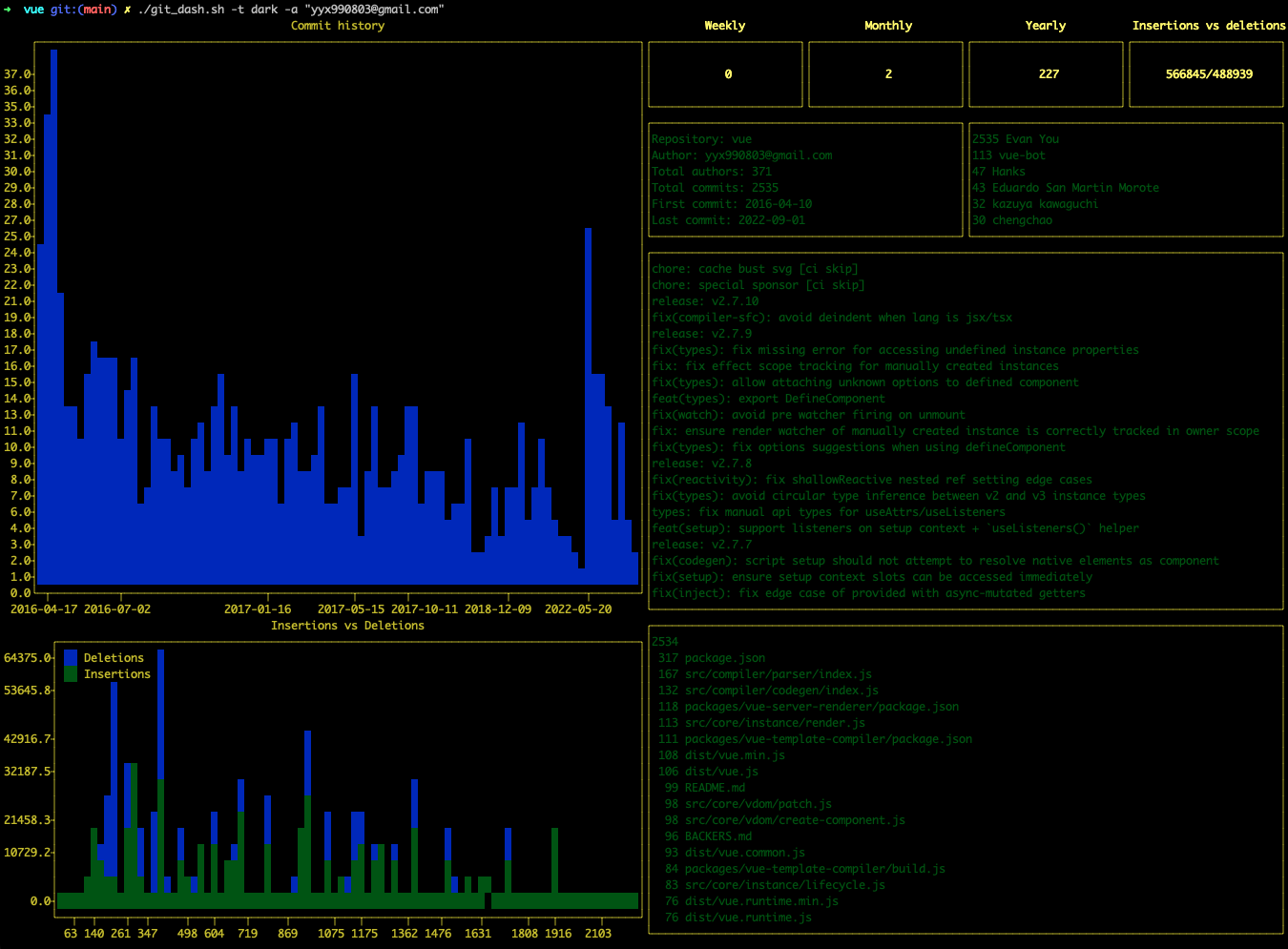Click the '99 README.md' file row
The width and height of the screenshot is (1288, 949).
(705, 788)
